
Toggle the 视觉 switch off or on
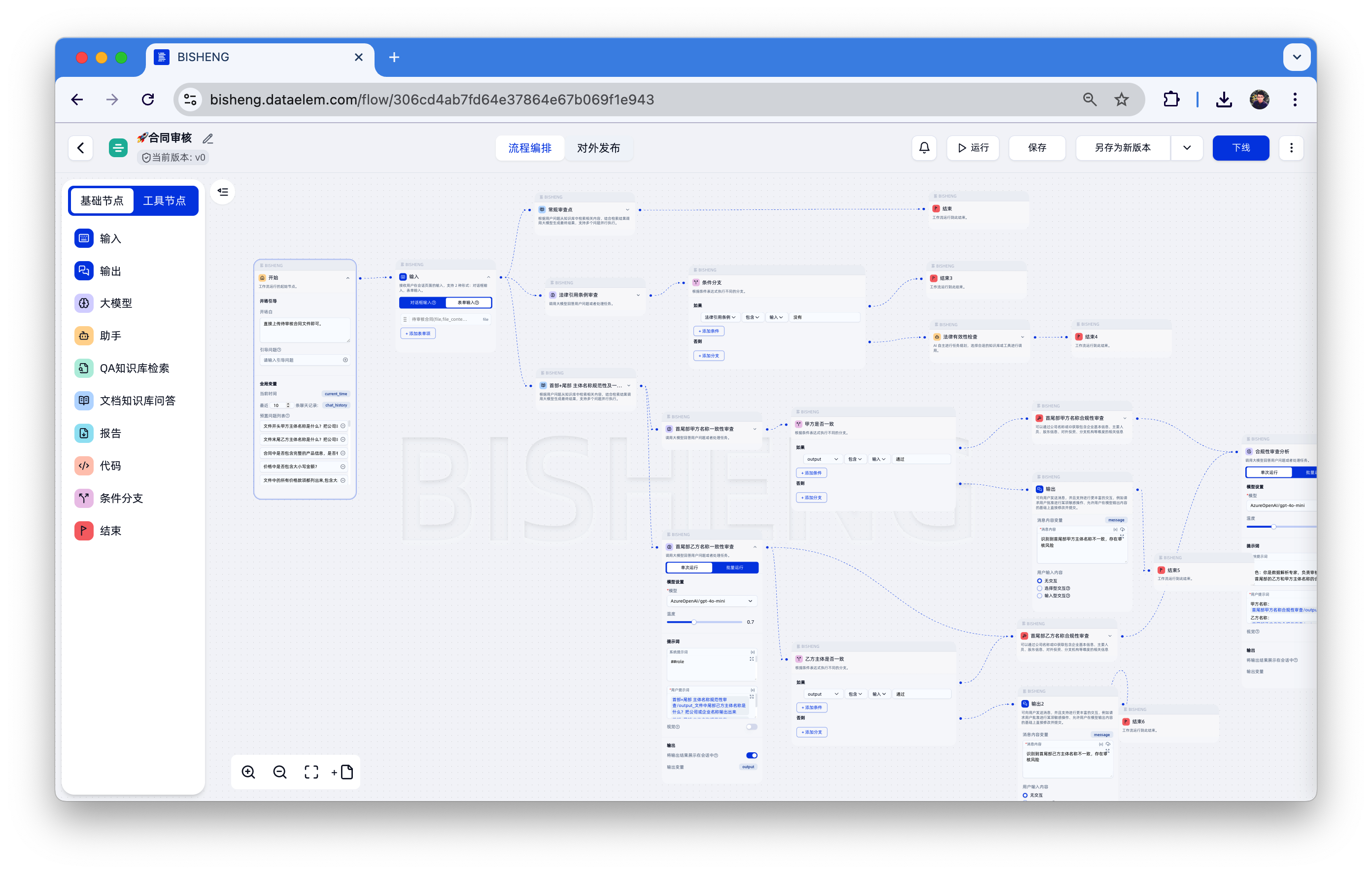click(x=752, y=727)
